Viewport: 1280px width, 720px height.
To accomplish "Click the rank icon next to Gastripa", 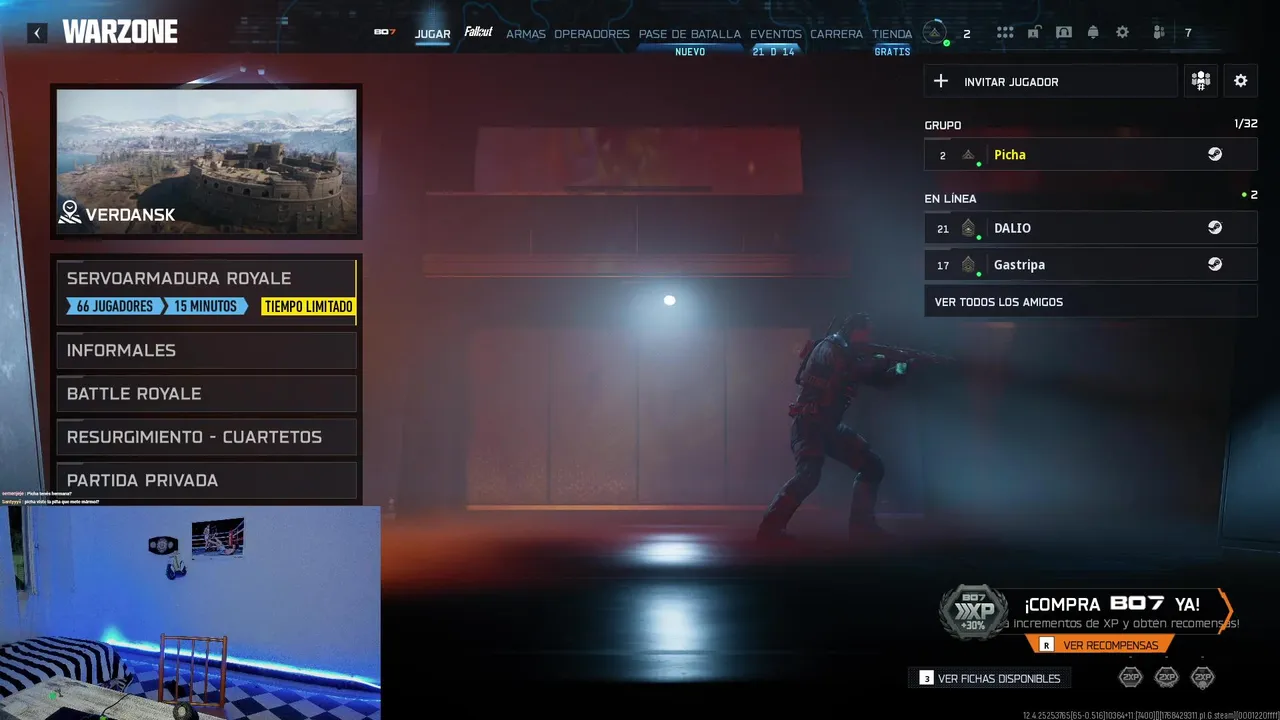I will [x=968, y=265].
